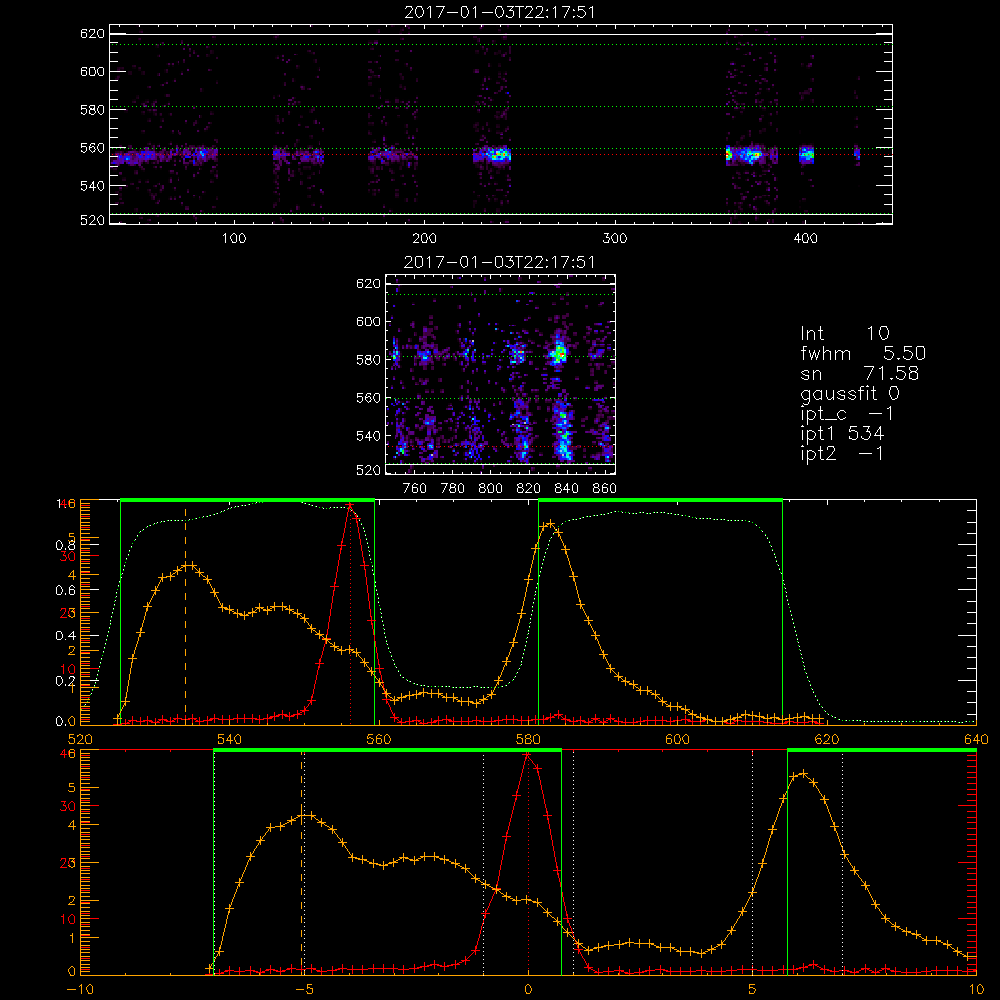1000x1000 pixels.
Task: Click x-axis label 100 on top plot
Action: pos(234,239)
